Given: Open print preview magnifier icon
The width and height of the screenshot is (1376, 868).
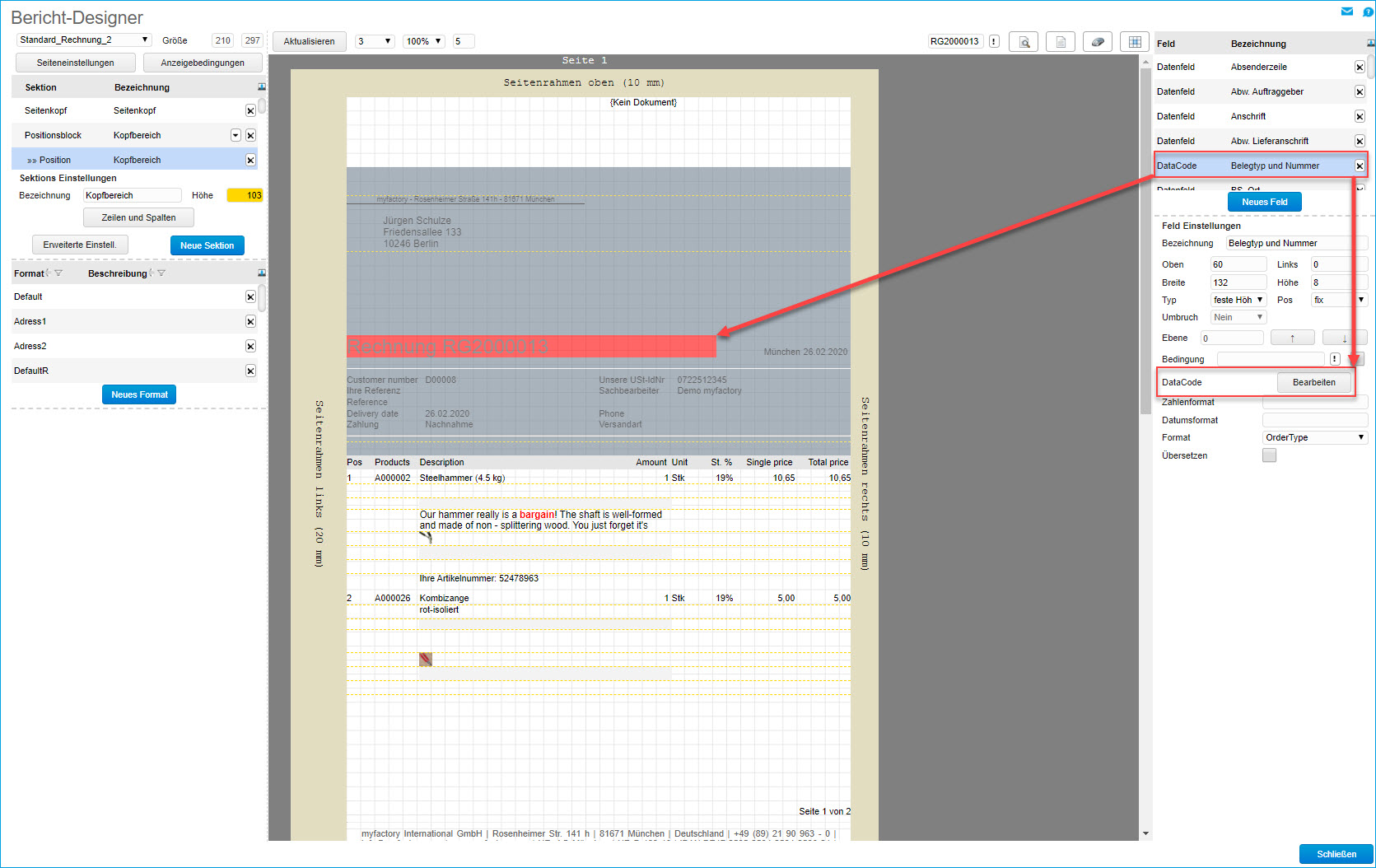Looking at the screenshot, I should [x=1024, y=42].
